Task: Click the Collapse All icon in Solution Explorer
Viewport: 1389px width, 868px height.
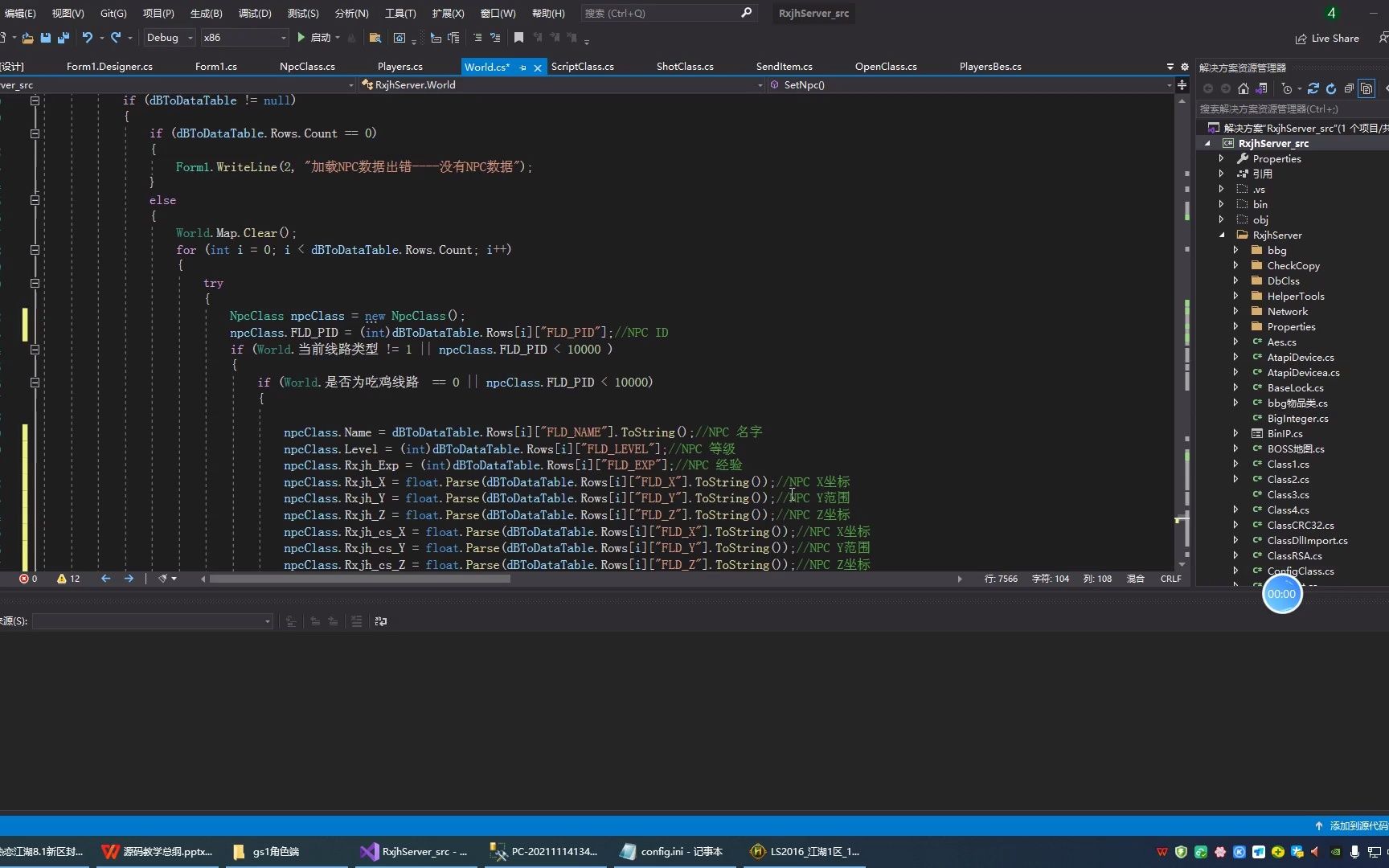Action: (1349, 88)
